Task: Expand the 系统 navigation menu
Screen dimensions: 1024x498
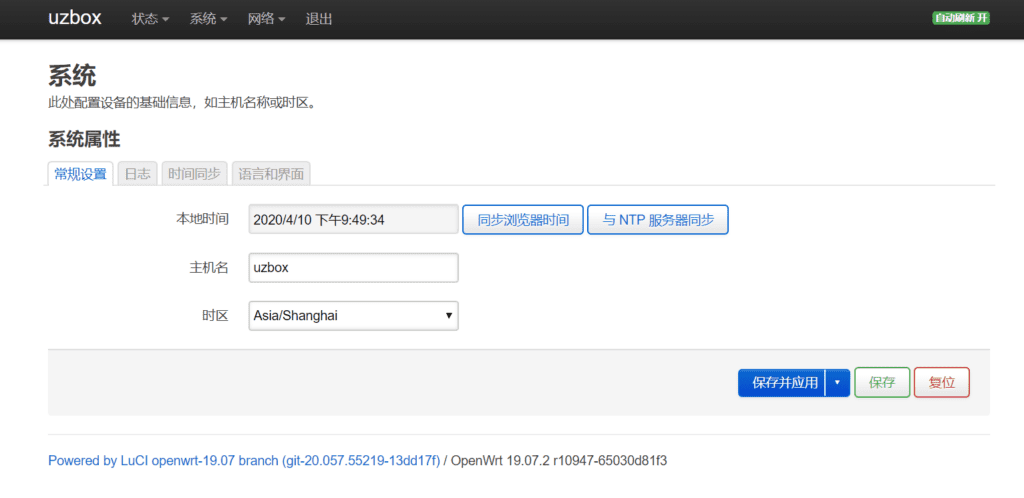Action: pyautogui.click(x=208, y=19)
